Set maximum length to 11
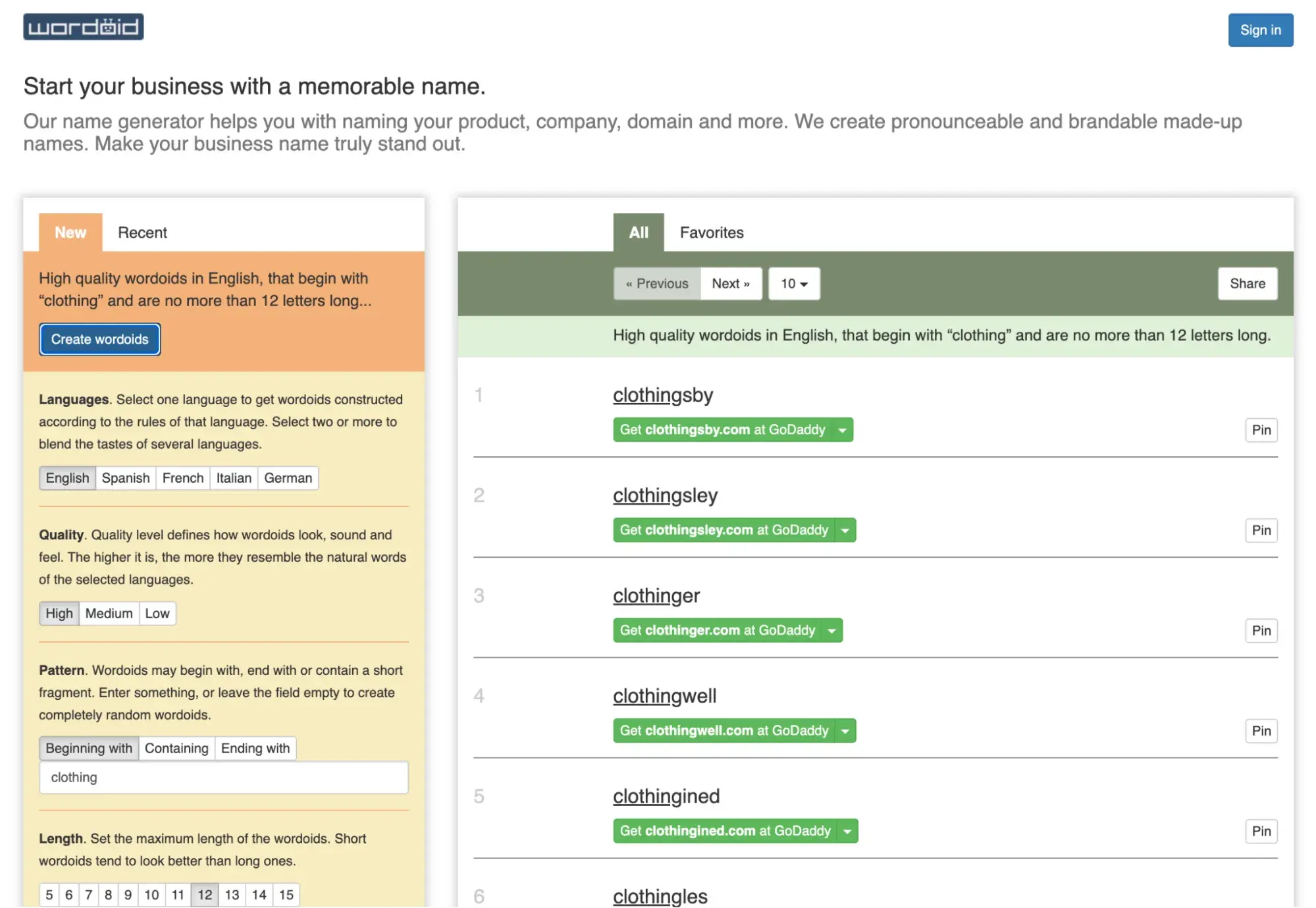 [x=178, y=895]
